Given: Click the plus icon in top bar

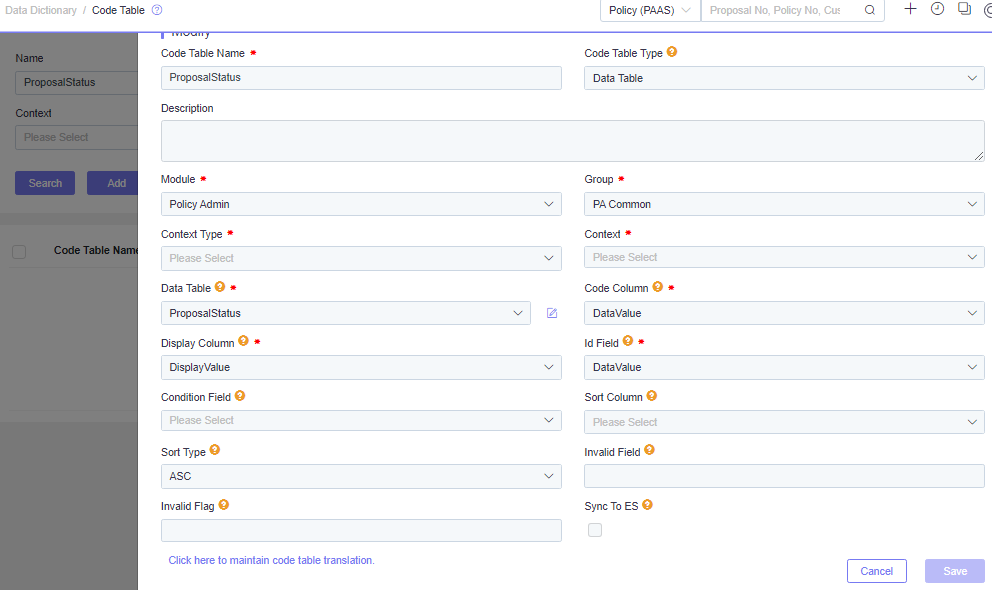Looking at the screenshot, I should click(910, 9).
